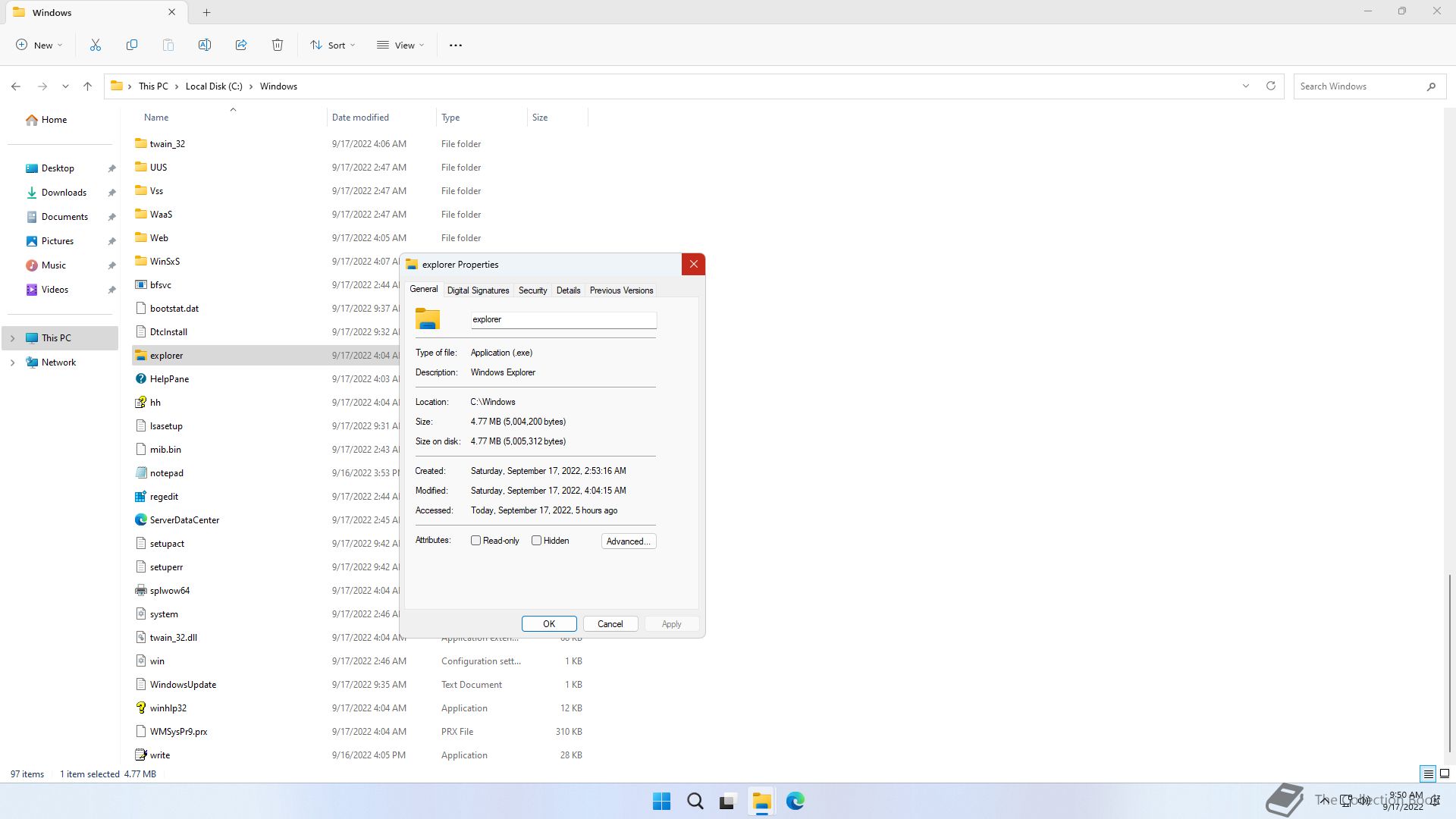This screenshot has height=819, width=1456.
Task: Select the hh help application
Action: click(155, 403)
